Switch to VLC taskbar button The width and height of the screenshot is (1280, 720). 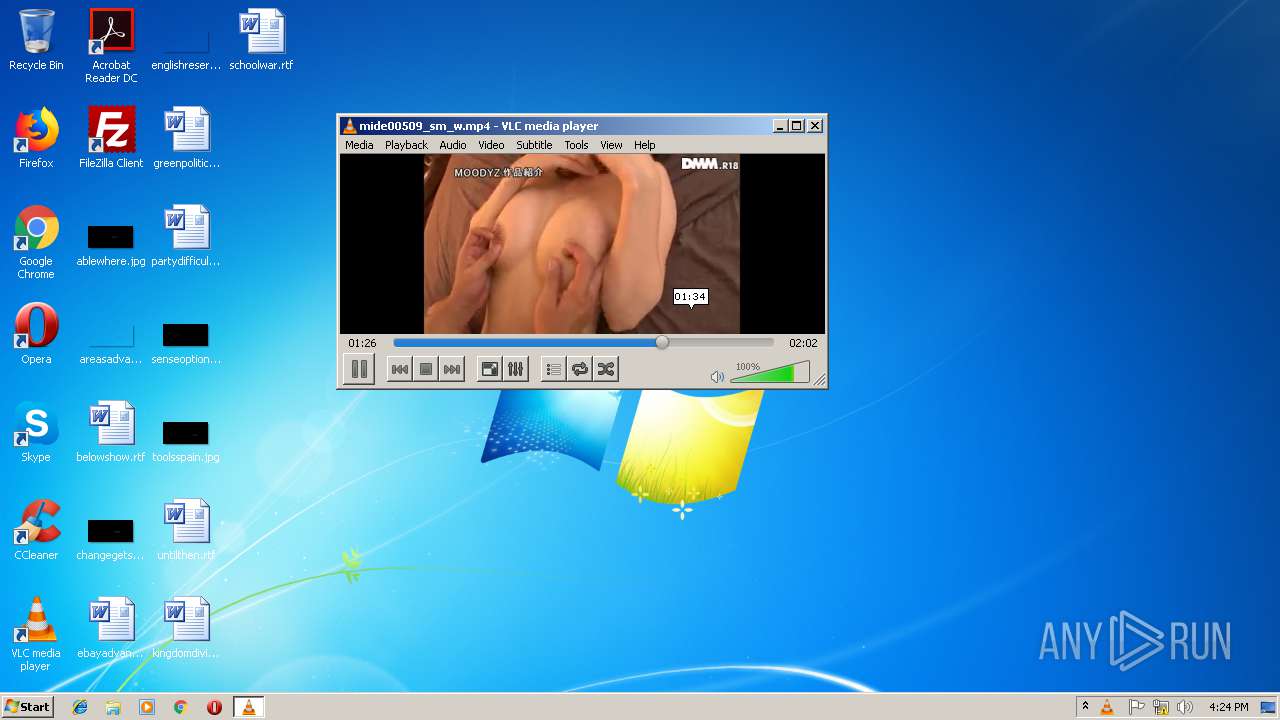[x=249, y=707]
